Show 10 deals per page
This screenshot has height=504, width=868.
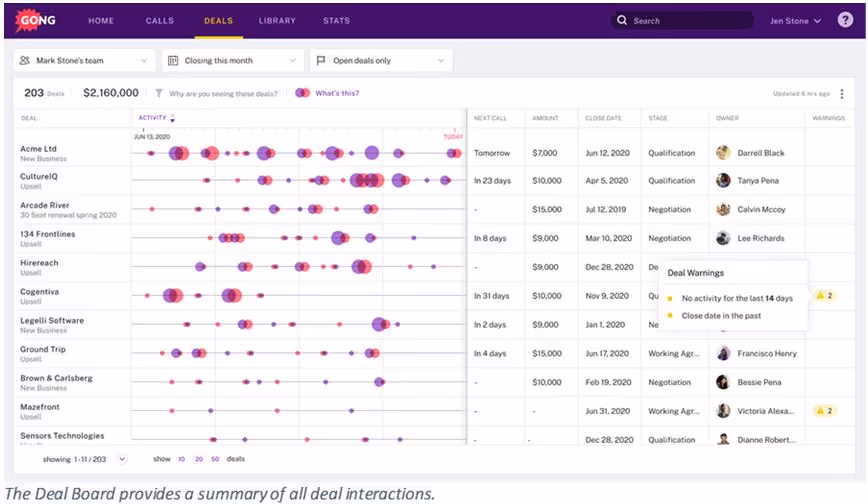[x=181, y=459]
